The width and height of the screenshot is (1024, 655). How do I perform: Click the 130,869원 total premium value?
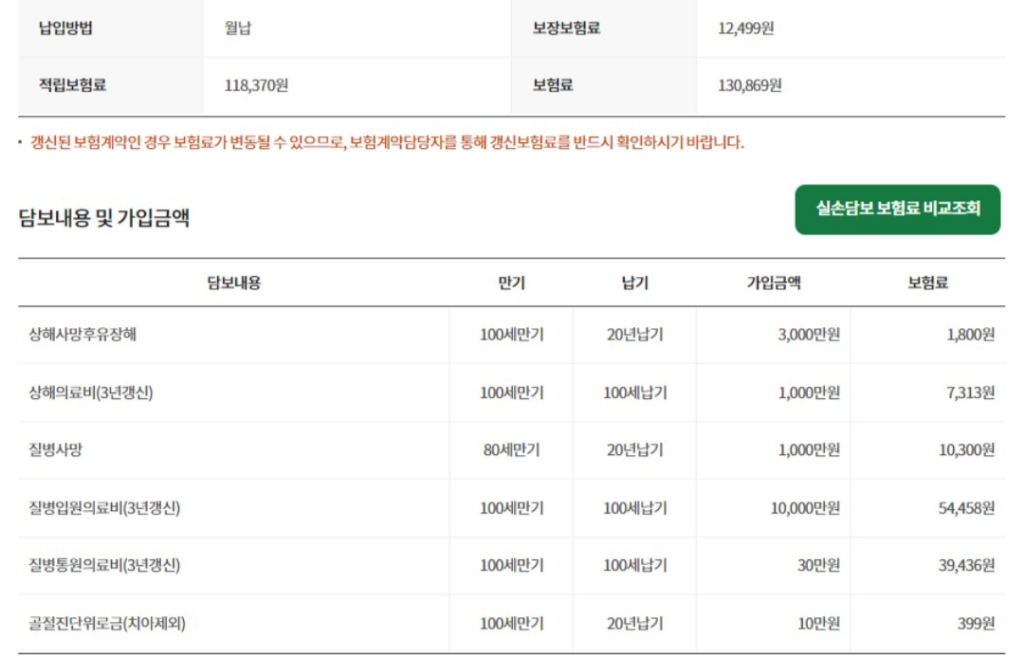[x=749, y=86]
